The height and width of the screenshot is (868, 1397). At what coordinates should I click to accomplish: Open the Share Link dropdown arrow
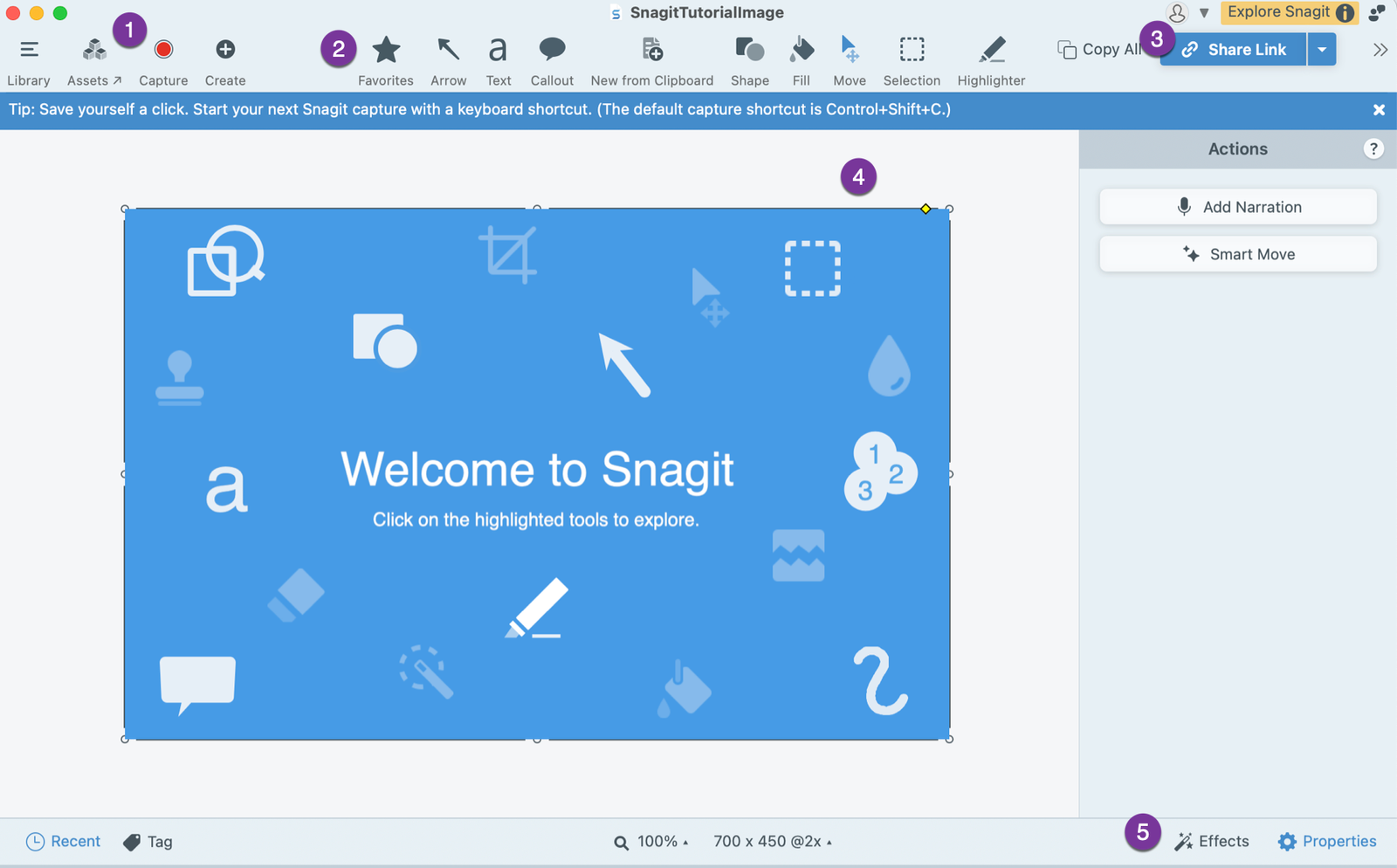[1322, 50]
